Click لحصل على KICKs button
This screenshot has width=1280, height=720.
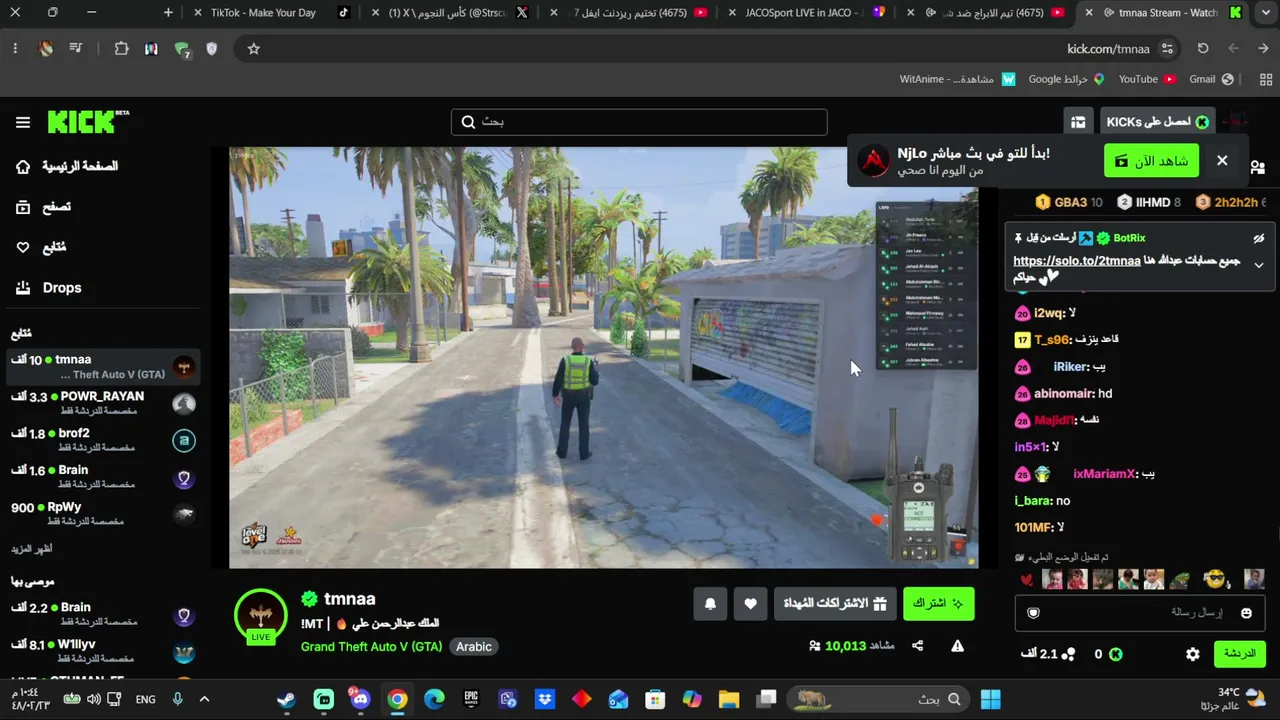click(1157, 122)
